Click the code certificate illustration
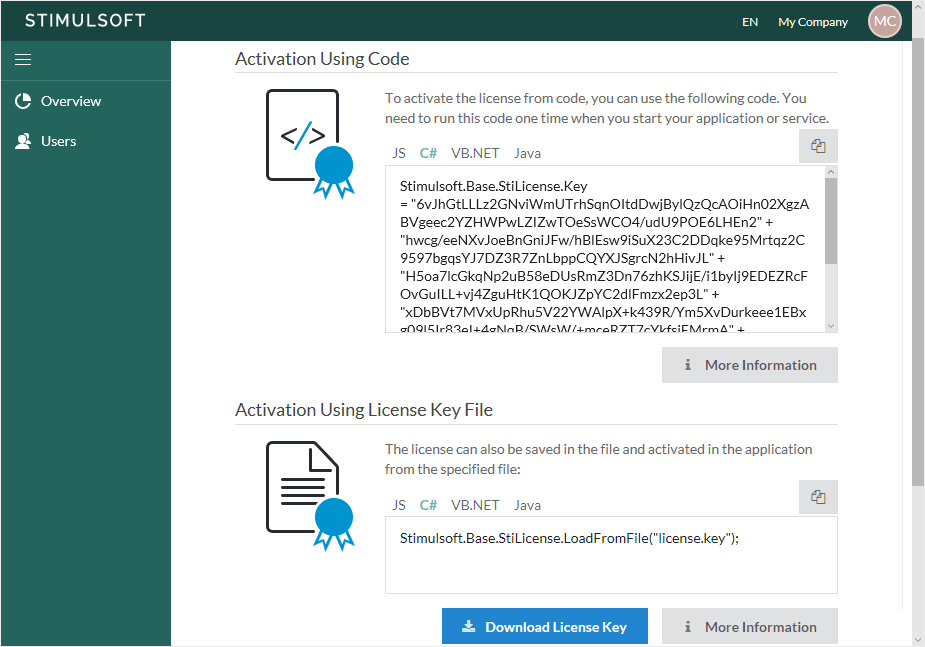This screenshot has height=647, width=925. click(x=310, y=144)
